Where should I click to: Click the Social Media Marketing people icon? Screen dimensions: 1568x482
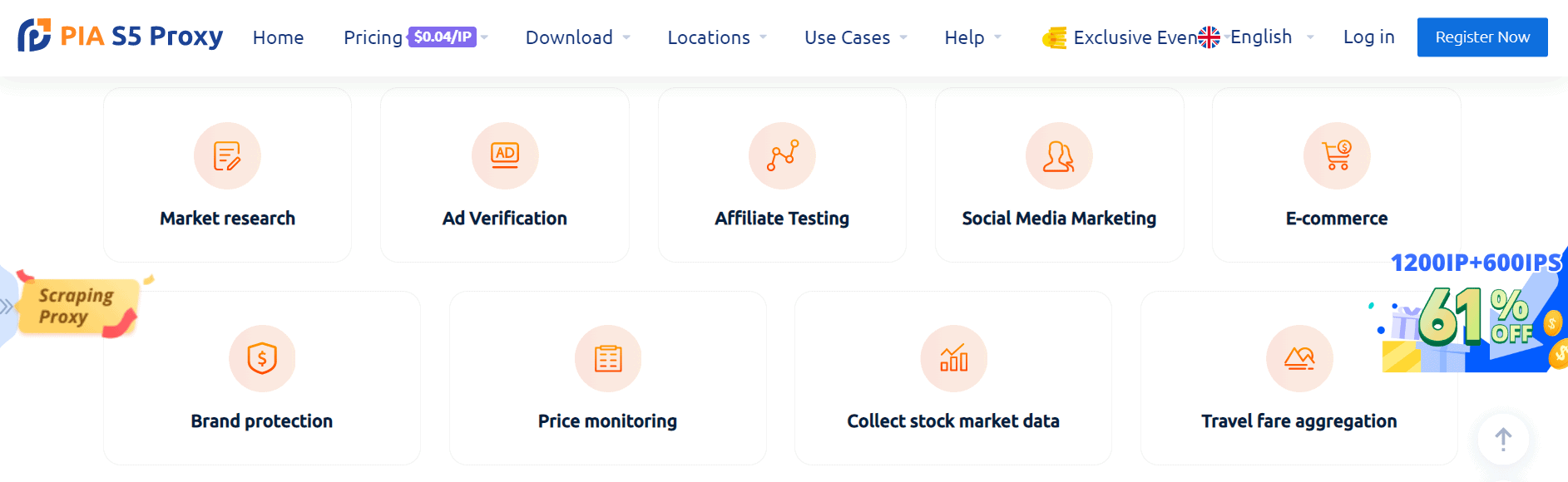[x=1059, y=156]
